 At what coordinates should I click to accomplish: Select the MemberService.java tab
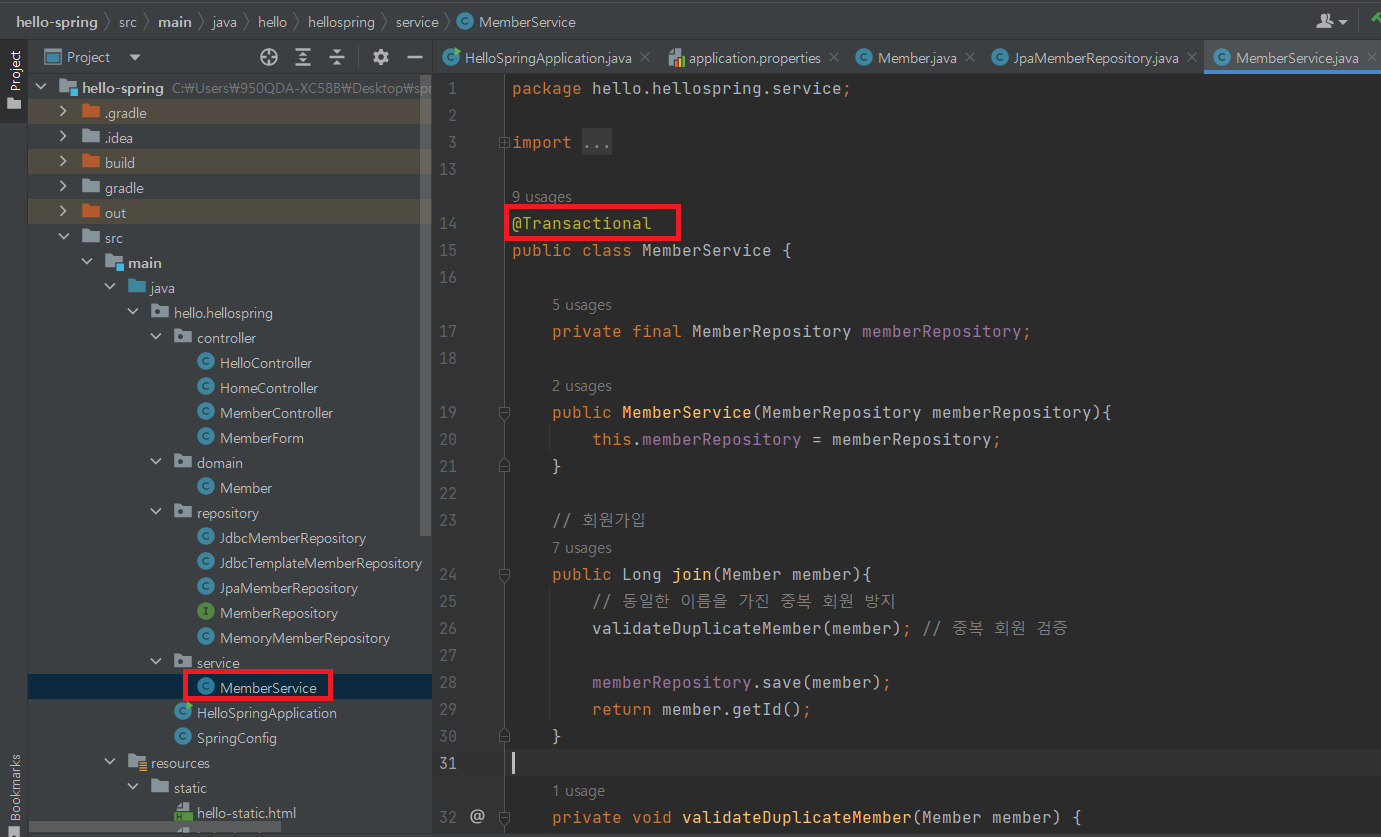click(x=1297, y=58)
